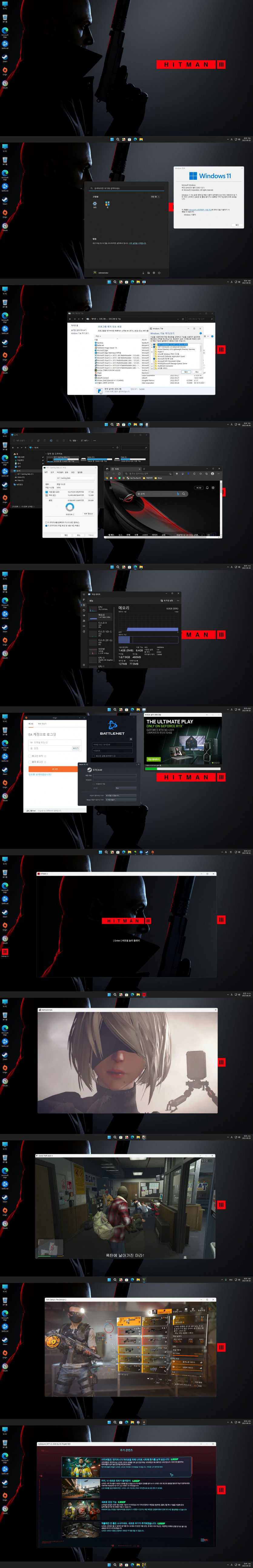Click the memory usage graph in Task Manager

click(148, 622)
